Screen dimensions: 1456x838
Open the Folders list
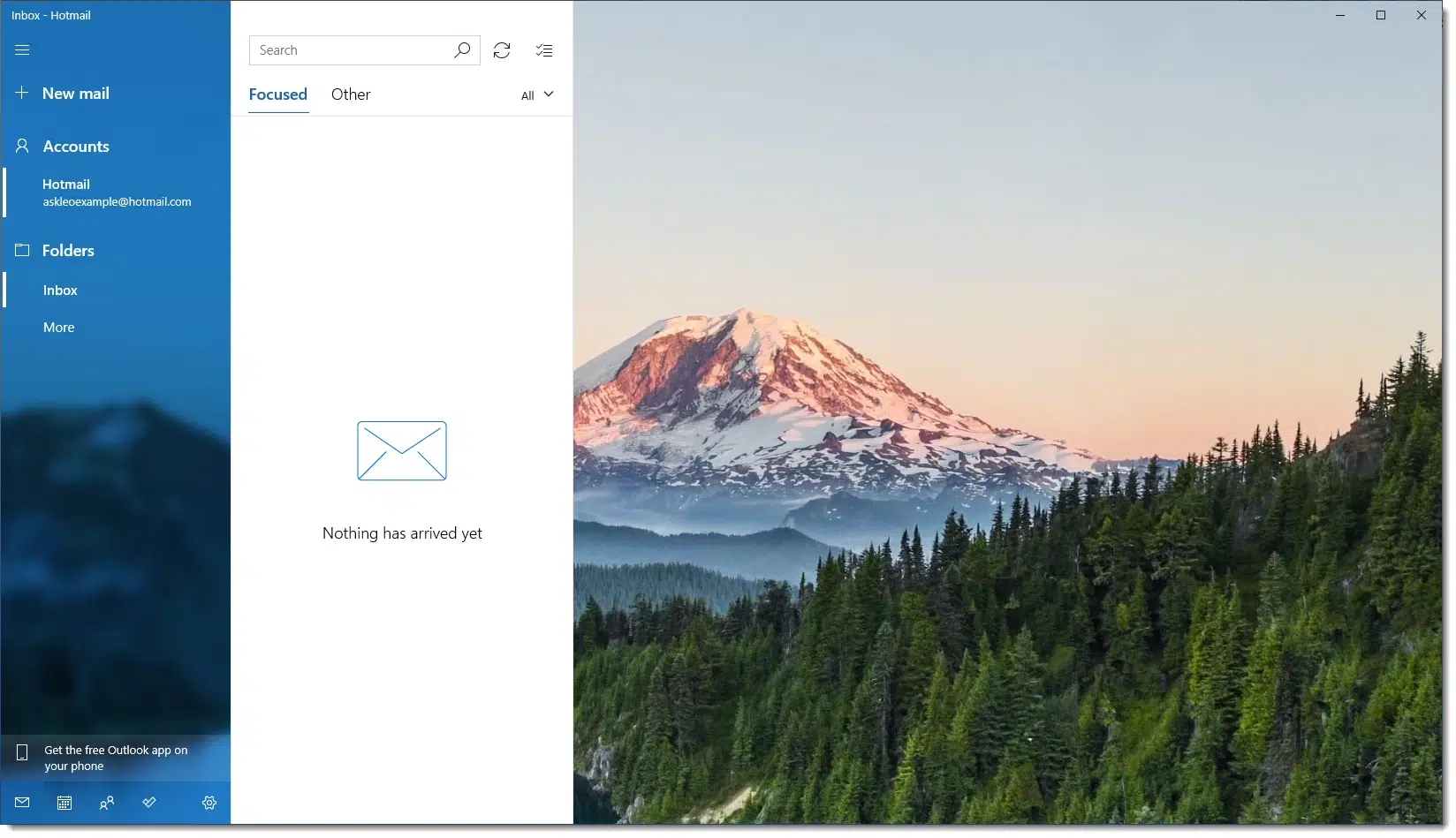point(55,251)
